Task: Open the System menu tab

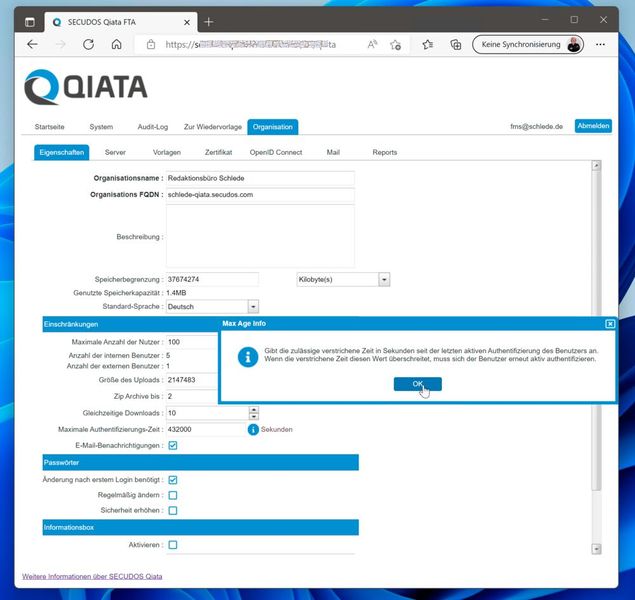Action: tap(101, 127)
